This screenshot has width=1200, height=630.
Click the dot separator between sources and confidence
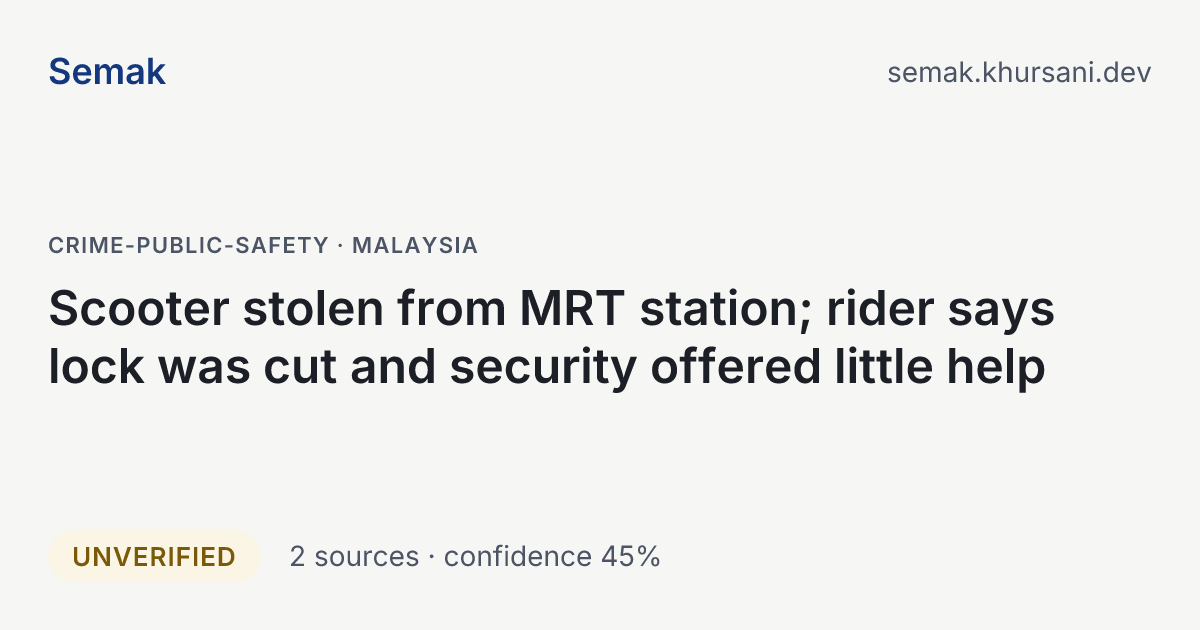click(x=432, y=558)
